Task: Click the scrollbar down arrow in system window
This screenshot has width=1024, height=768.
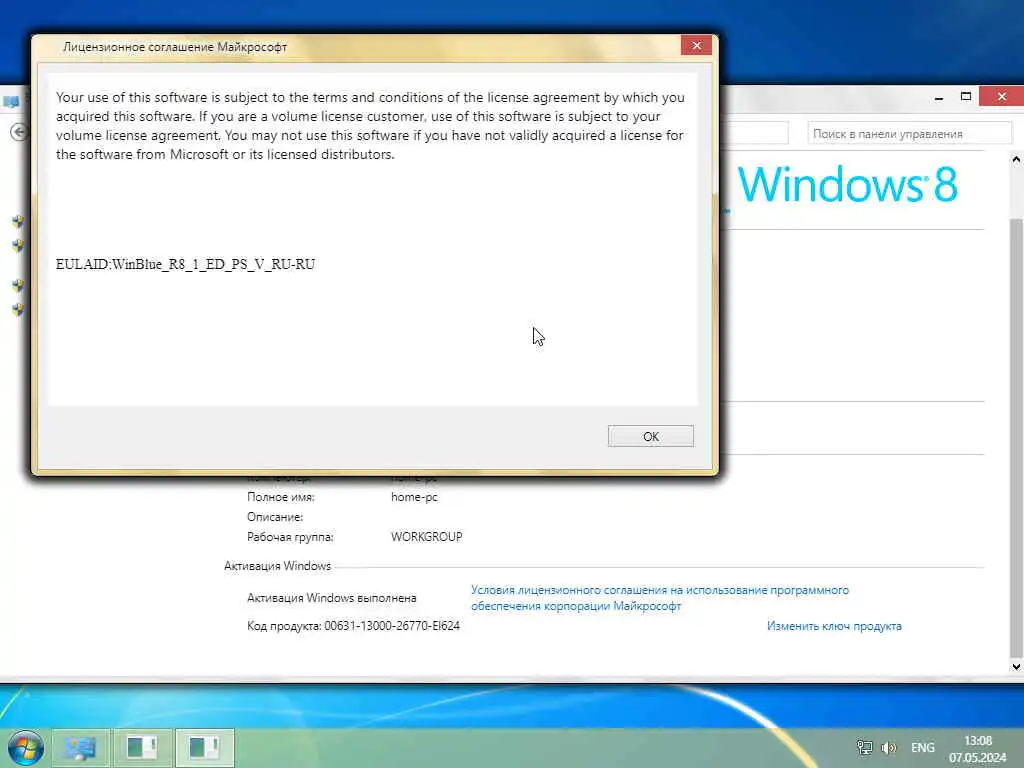Action: pyautogui.click(x=1016, y=667)
